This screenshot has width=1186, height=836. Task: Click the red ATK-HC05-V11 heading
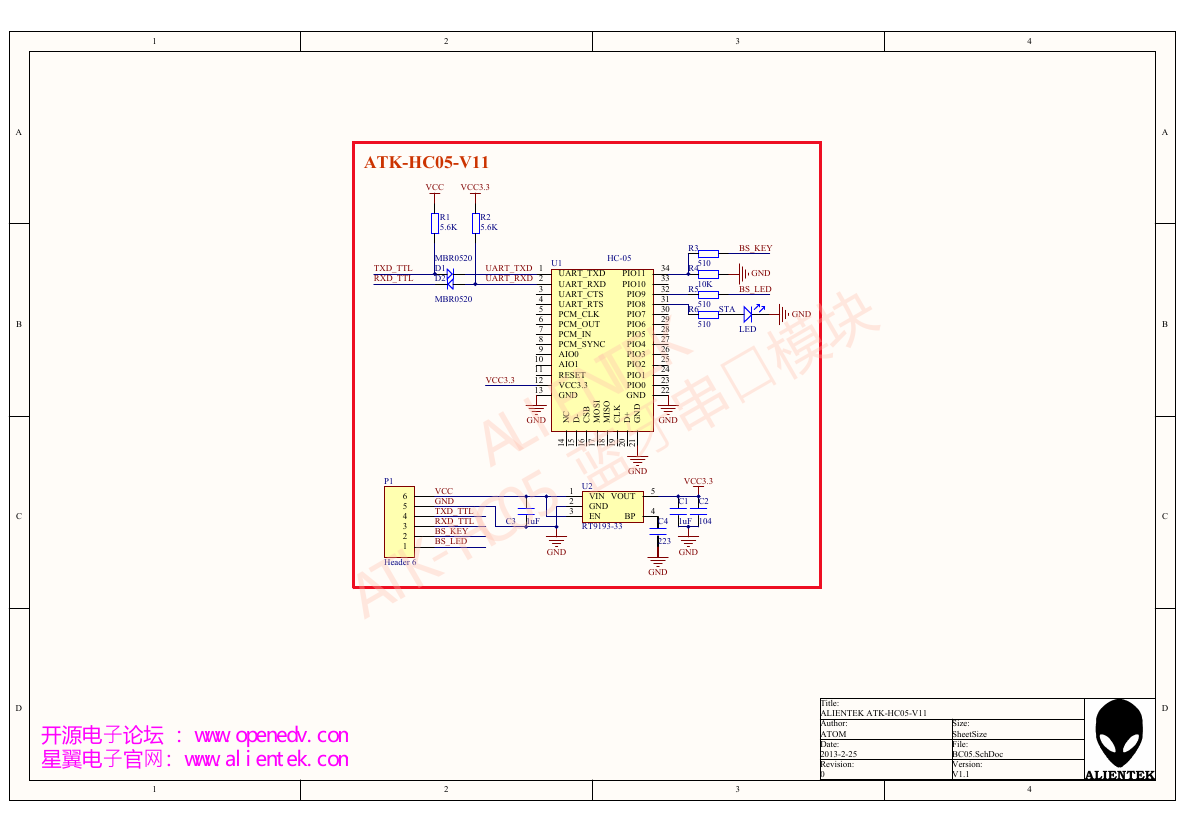coord(427,163)
